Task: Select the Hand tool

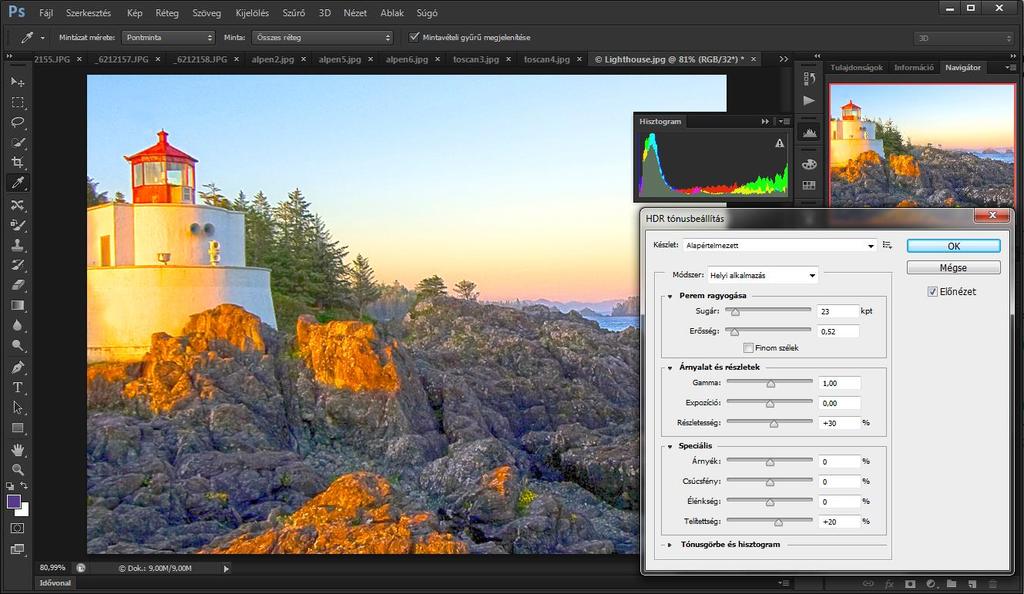Action: 18,450
